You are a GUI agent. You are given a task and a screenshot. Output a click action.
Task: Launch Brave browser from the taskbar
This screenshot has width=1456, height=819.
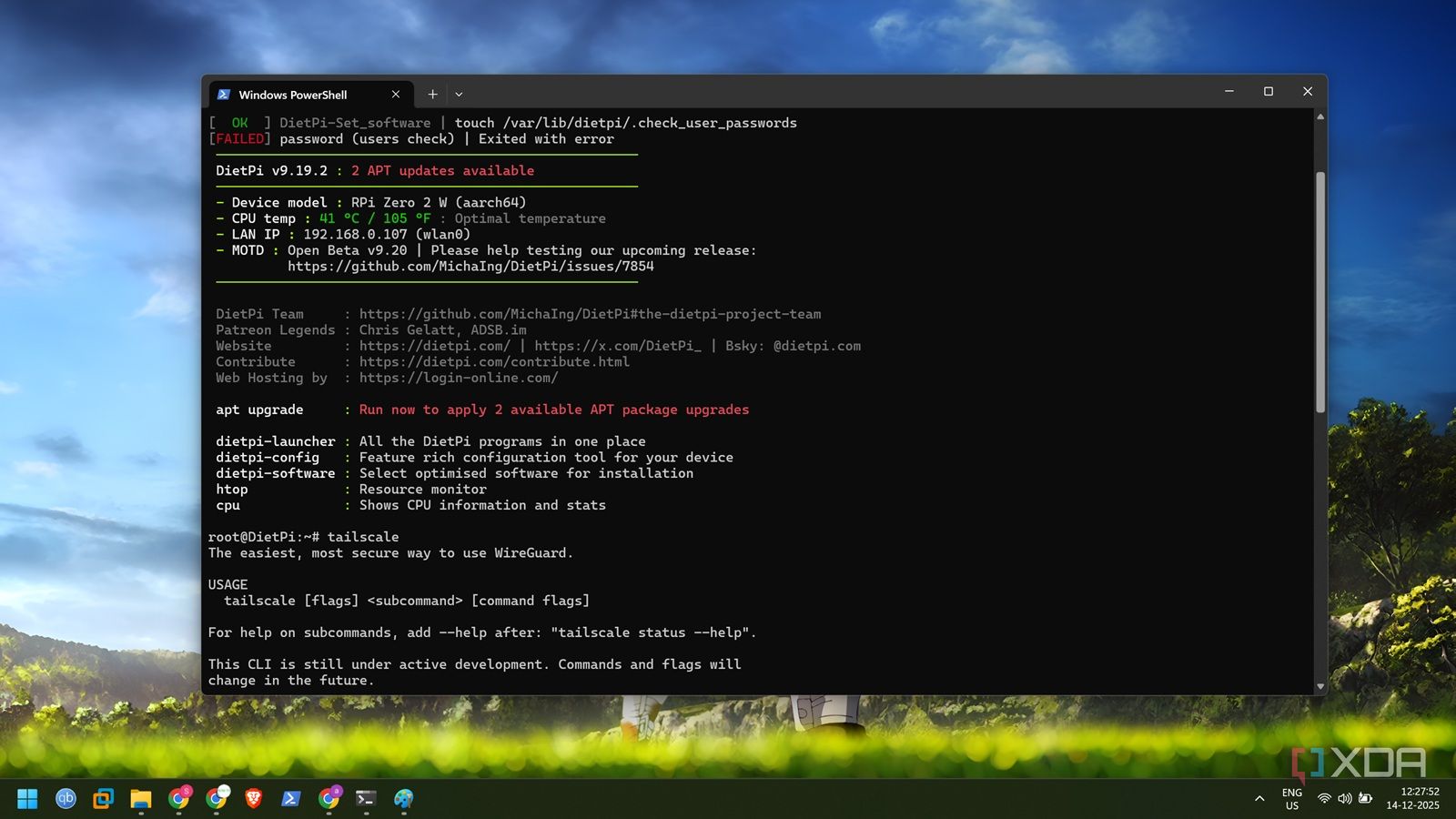[253, 799]
